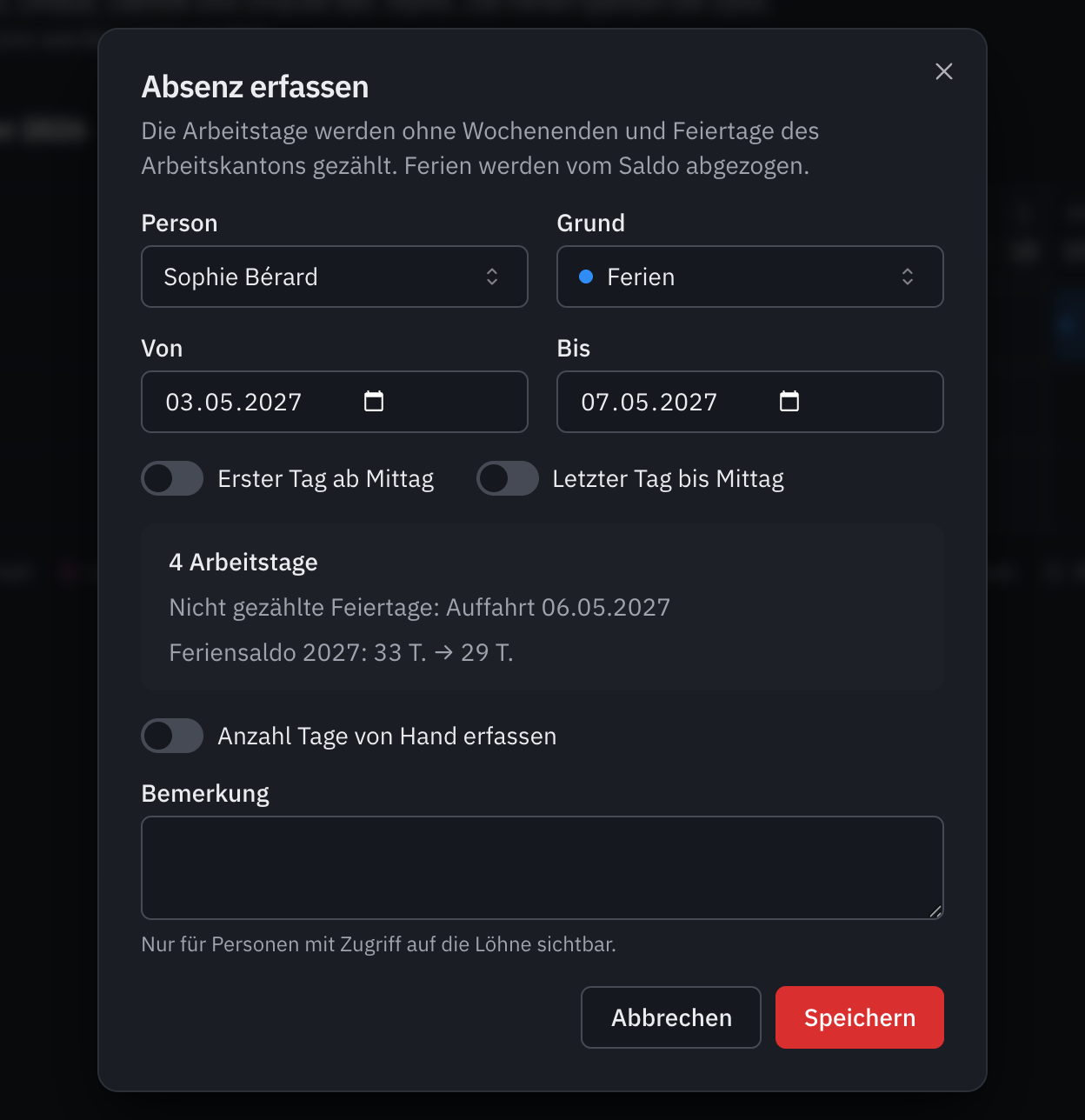The width and height of the screenshot is (1085, 1120).
Task: Open the Person dropdown showing Sophie Bérard
Action: pos(335,277)
